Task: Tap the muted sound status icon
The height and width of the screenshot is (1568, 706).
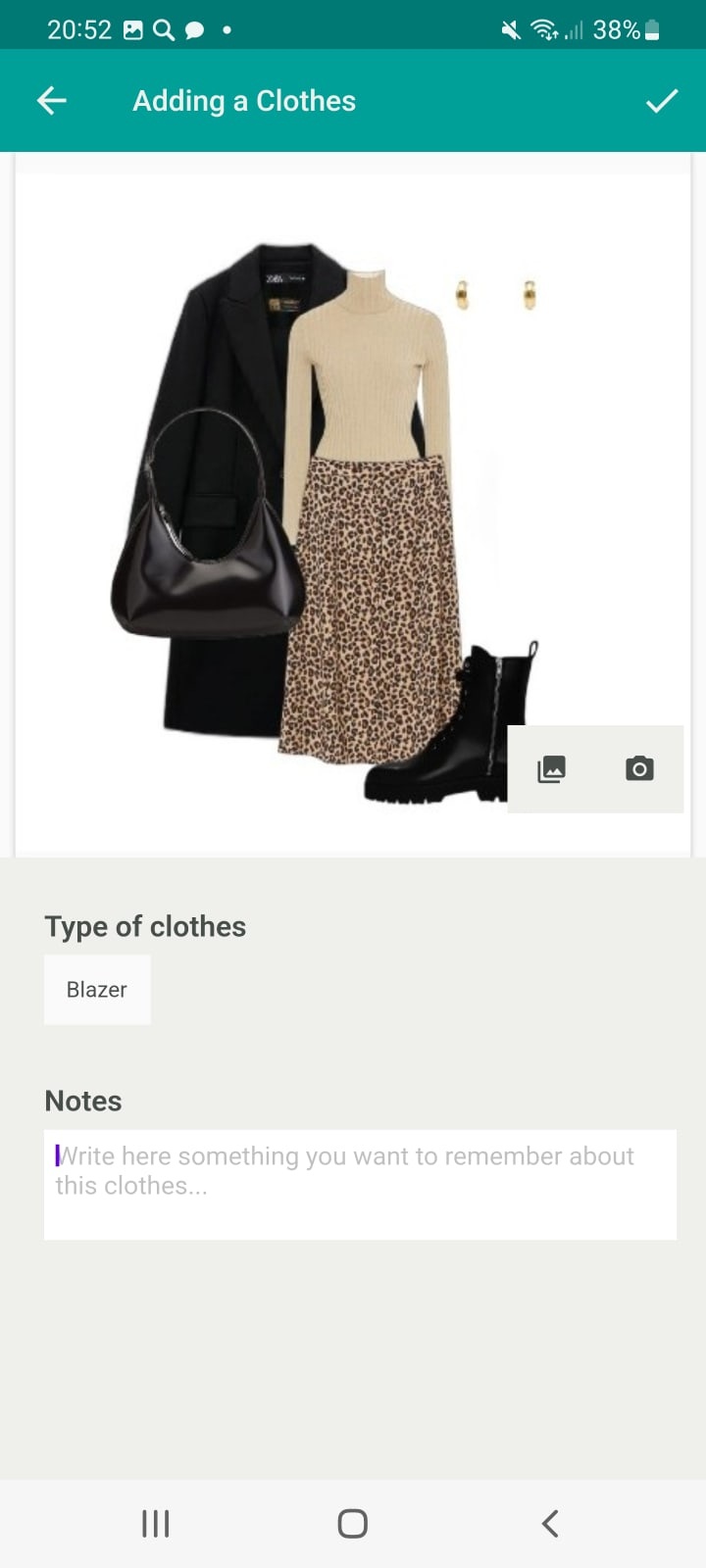Action: 511,30
